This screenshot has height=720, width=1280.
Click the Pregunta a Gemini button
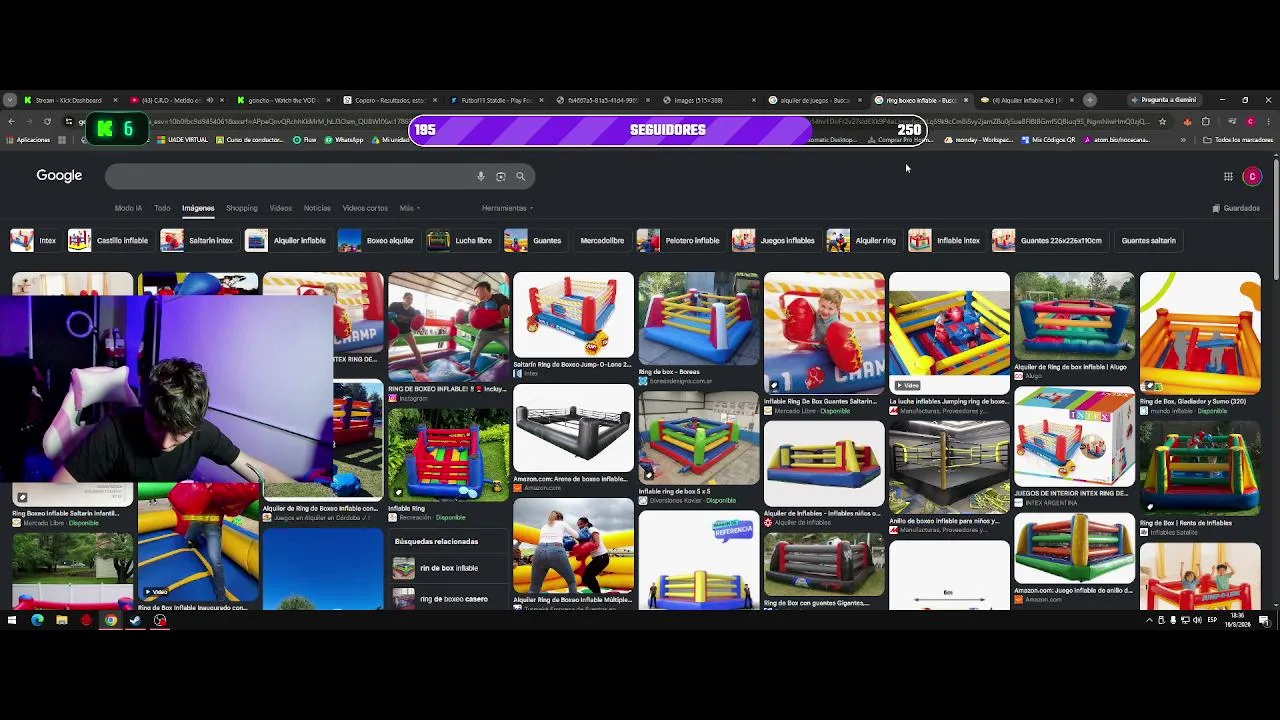[1164, 100]
